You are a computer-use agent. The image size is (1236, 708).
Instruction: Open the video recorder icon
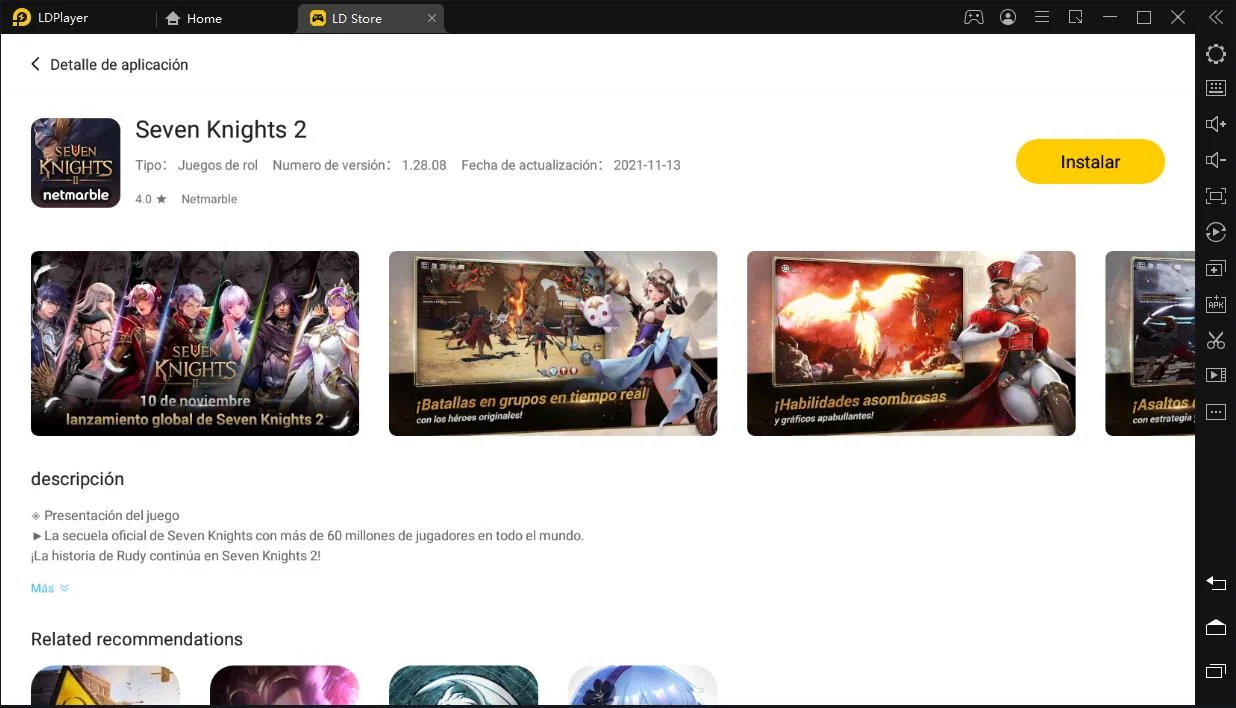(x=1216, y=375)
